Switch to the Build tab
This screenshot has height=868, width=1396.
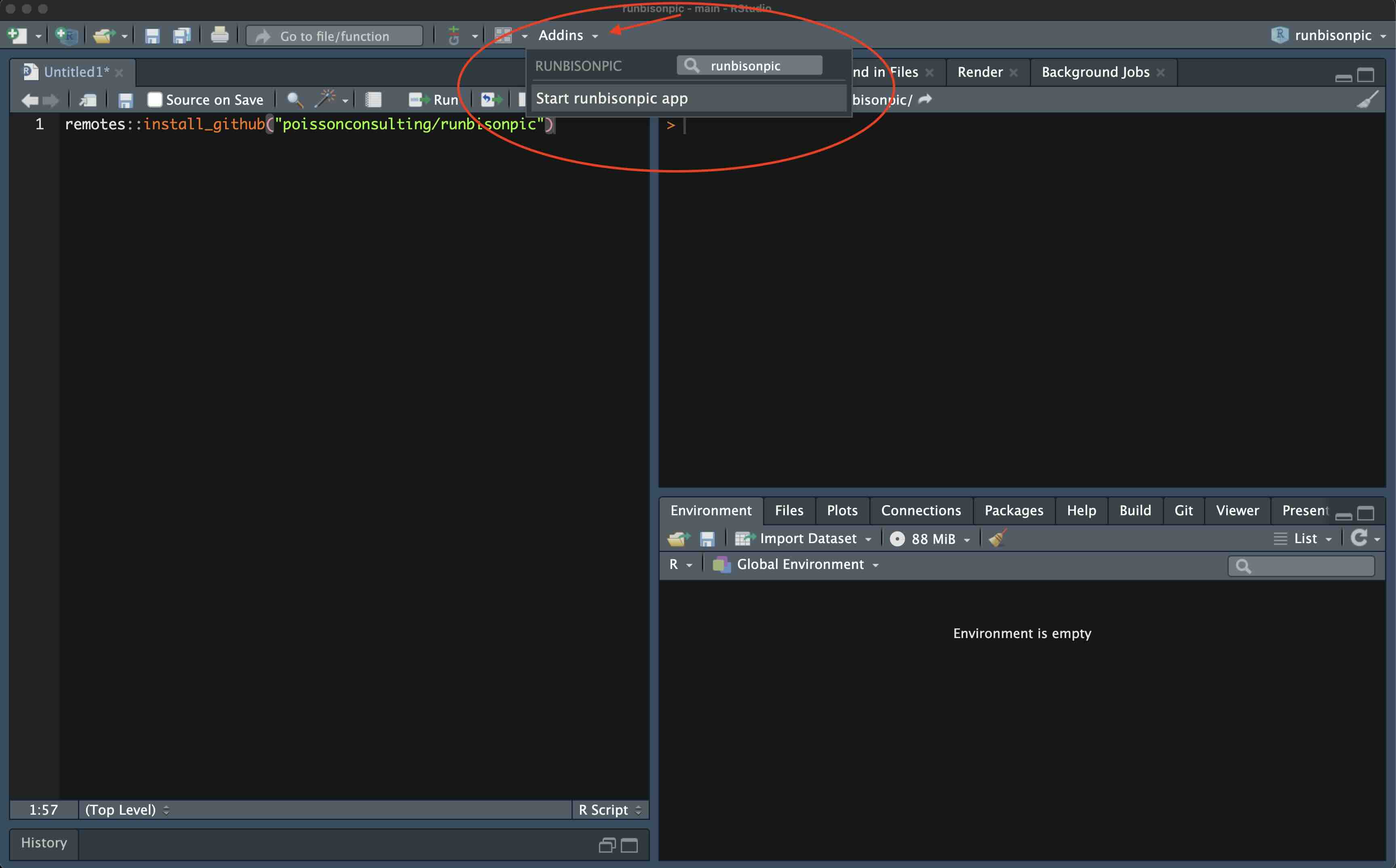(1135, 510)
